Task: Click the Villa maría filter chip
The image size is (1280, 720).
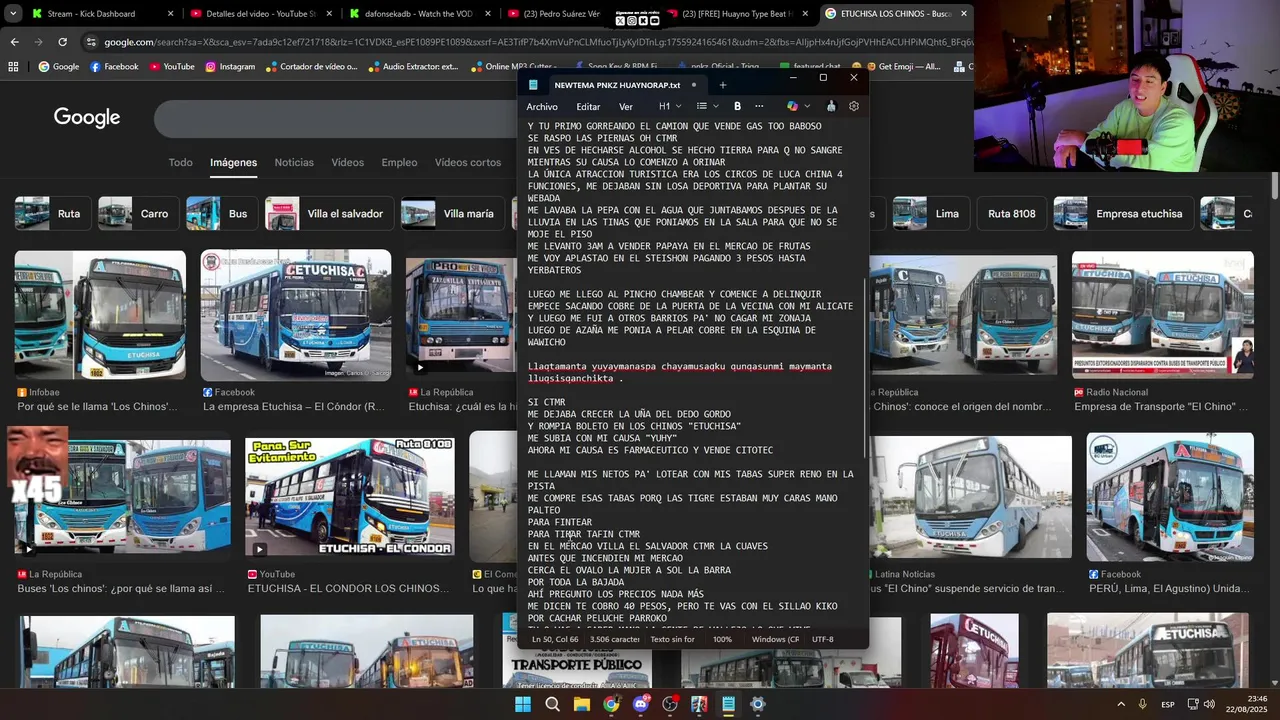Action: pyautogui.click(x=452, y=214)
